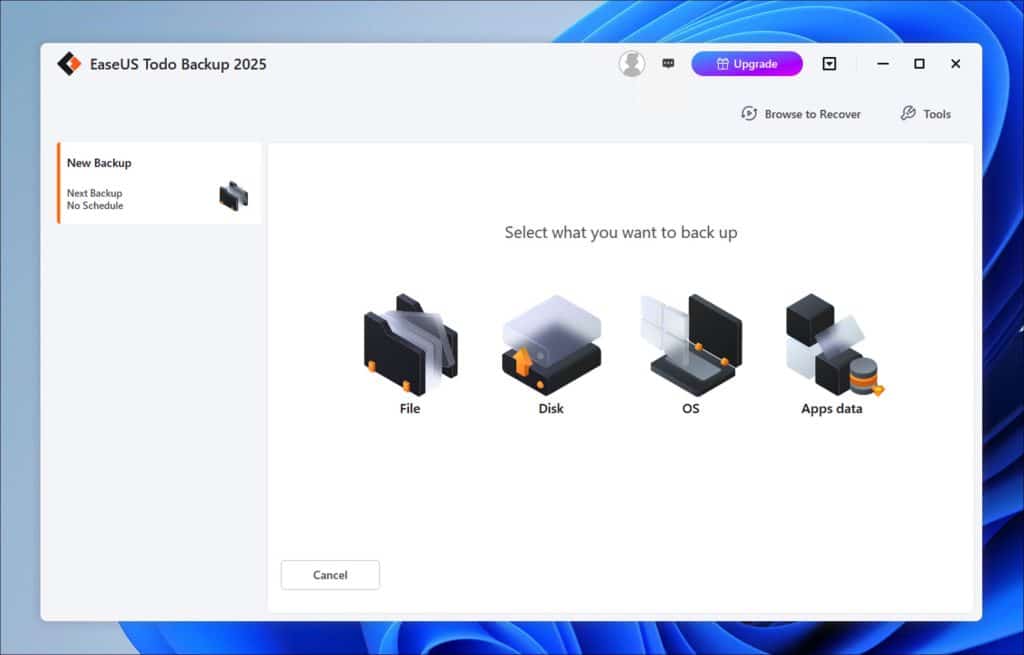
Task: Click the feedback message icon
Action: coord(668,64)
